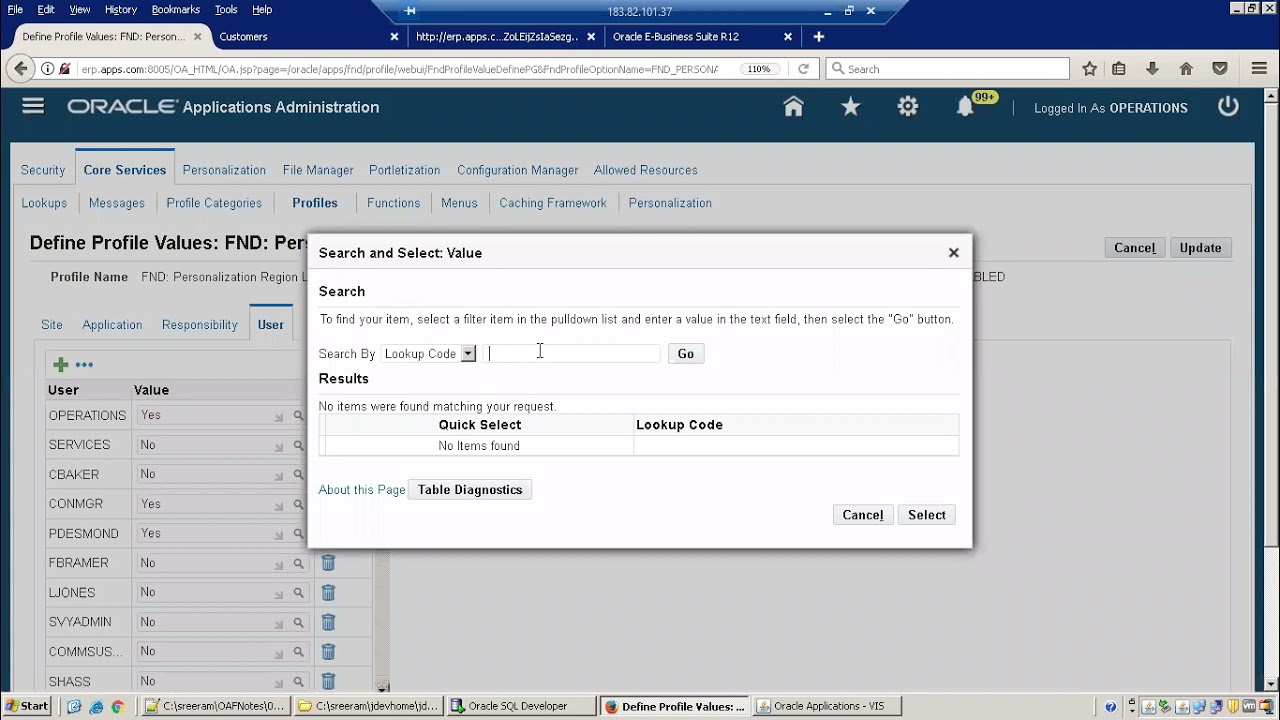Delete the COMMSUS row with trash icon
This screenshot has width=1280, height=720.
coord(328,652)
